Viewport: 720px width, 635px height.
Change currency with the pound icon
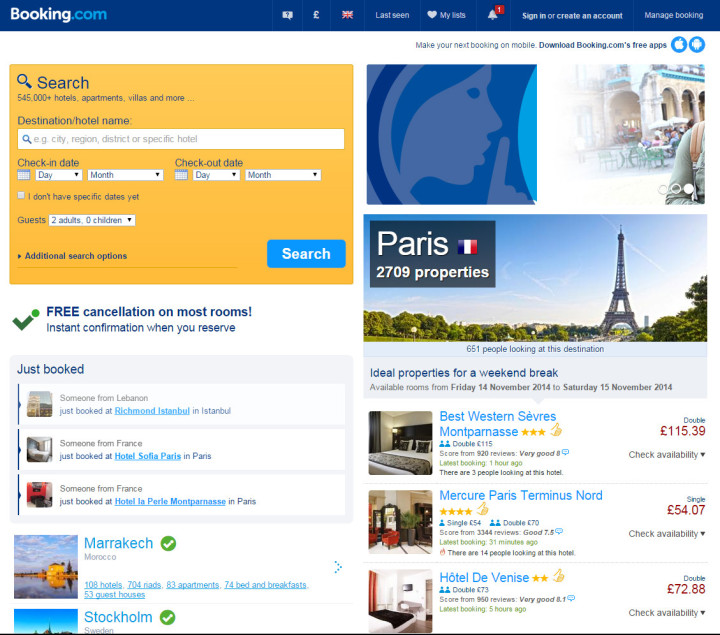pyautogui.click(x=316, y=15)
